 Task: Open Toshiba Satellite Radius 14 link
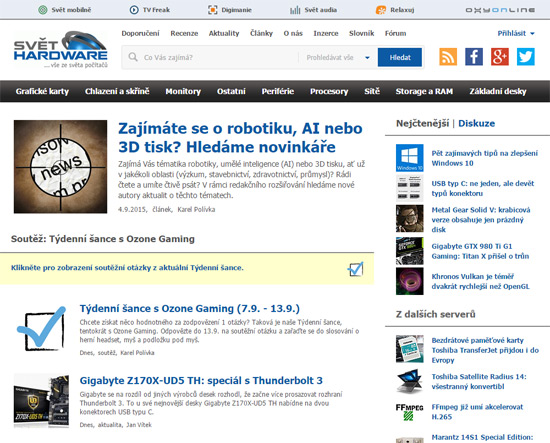click(x=479, y=381)
